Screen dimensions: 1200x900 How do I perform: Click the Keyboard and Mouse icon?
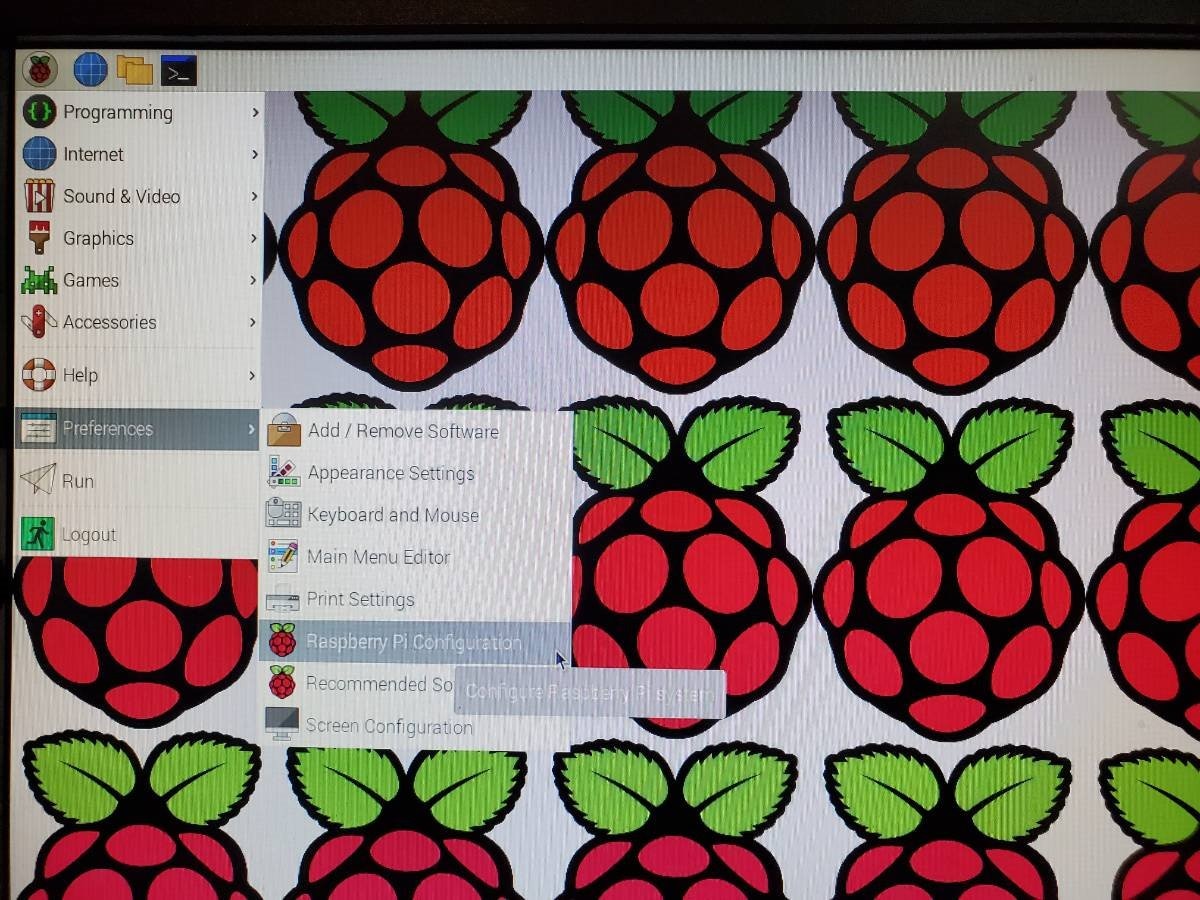(283, 514)
